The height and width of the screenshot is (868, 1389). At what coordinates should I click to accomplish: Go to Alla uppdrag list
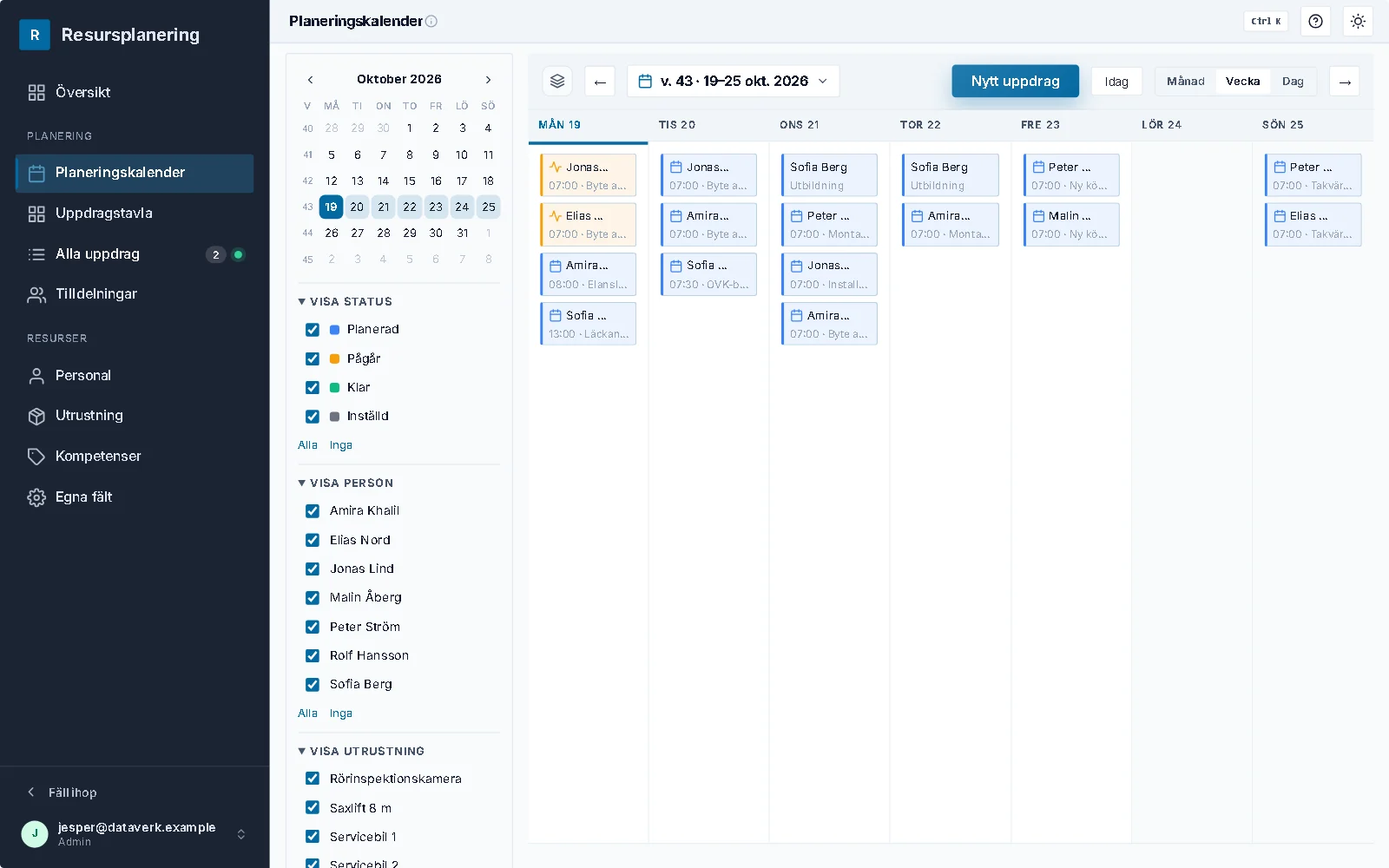tap(135, 253)
